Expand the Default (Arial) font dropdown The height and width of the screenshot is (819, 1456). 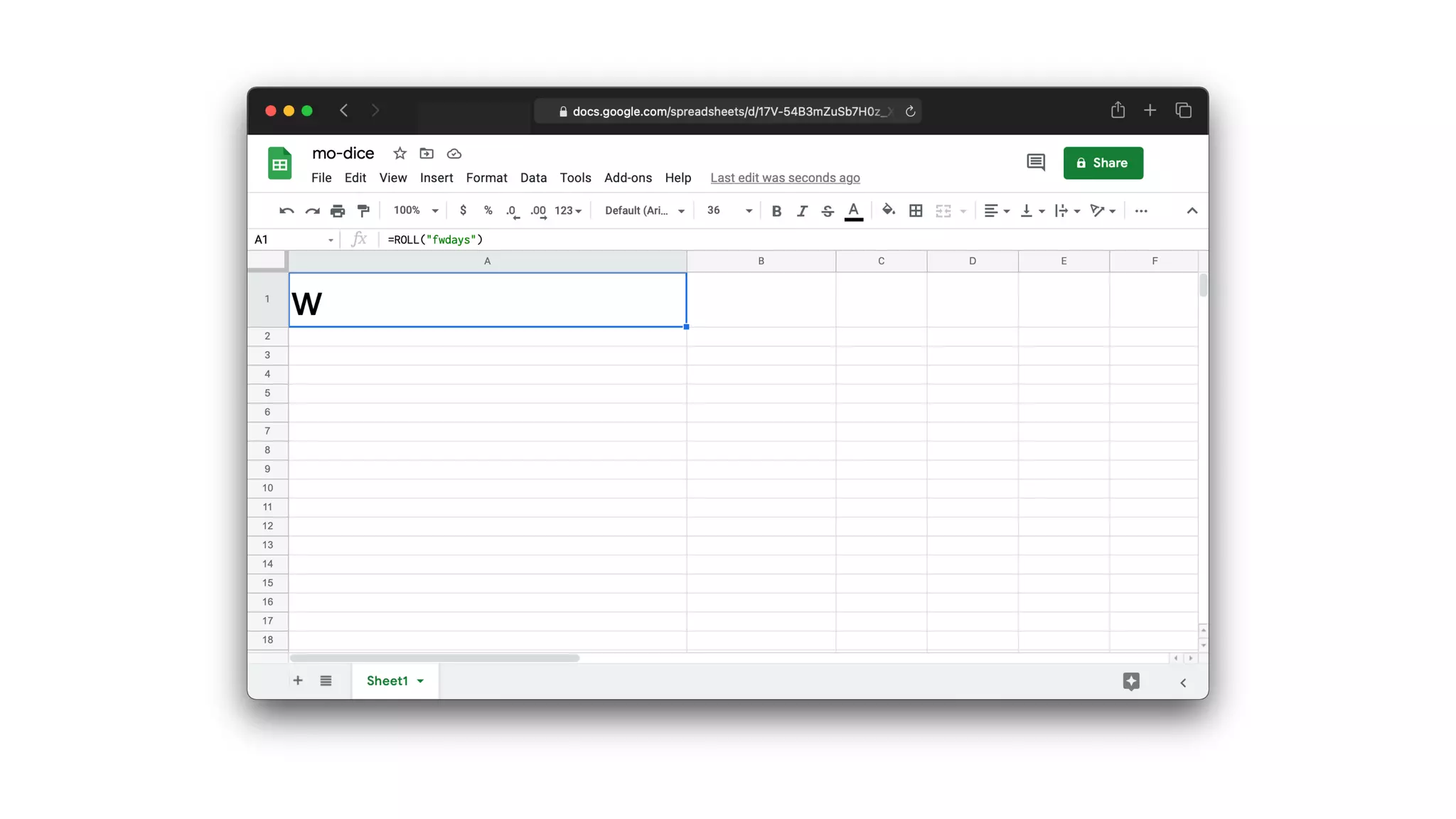click(x=644, y=210)
